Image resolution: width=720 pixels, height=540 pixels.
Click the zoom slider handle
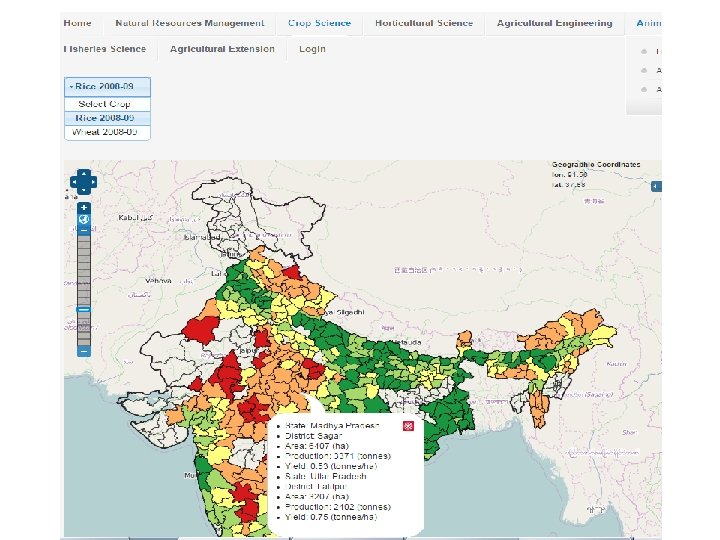click(84, 309)
